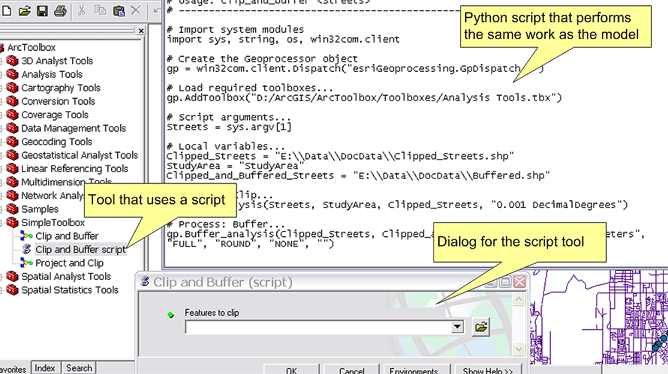The height and width of the screenshot is (374, 668).
Task: Open the 3D Analyst Tools label
Action: [57, 61]
